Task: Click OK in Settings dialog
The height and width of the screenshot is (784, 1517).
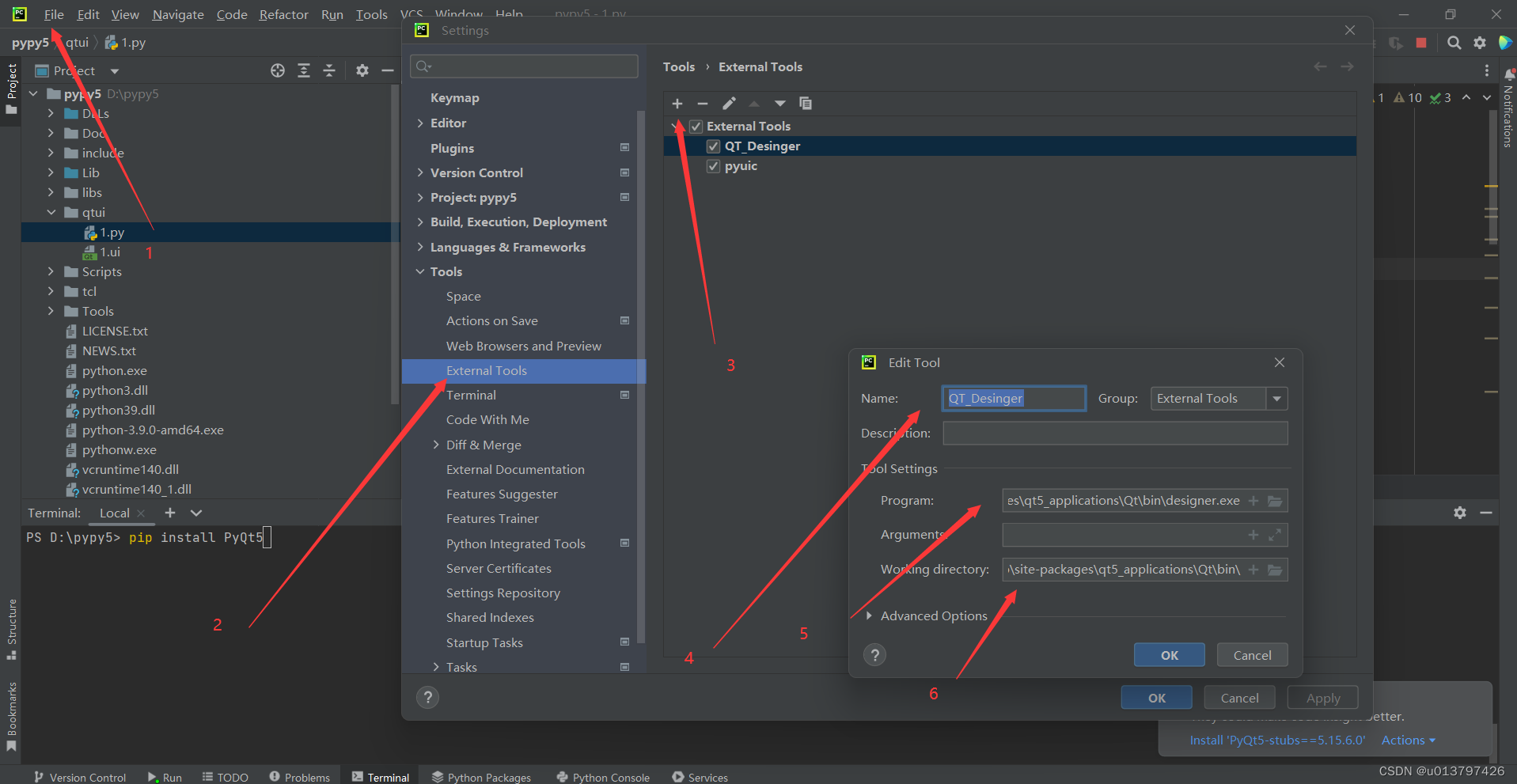Action: click(1156, 698)
